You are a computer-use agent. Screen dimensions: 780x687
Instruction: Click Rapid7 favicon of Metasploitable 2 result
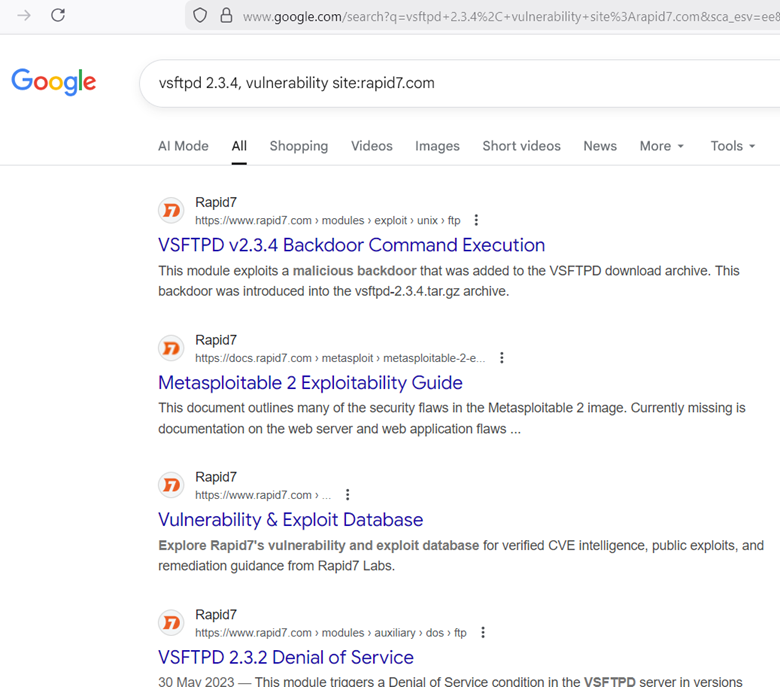171,348
